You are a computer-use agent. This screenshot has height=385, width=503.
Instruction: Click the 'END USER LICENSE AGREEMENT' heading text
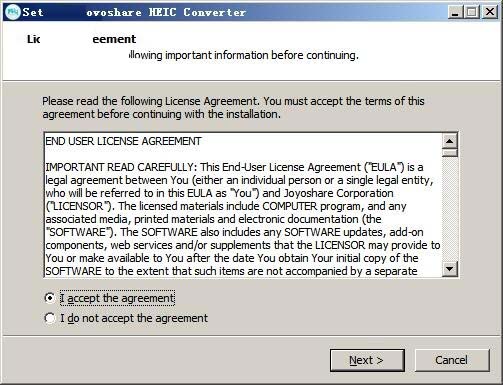[x=123, y=141]
